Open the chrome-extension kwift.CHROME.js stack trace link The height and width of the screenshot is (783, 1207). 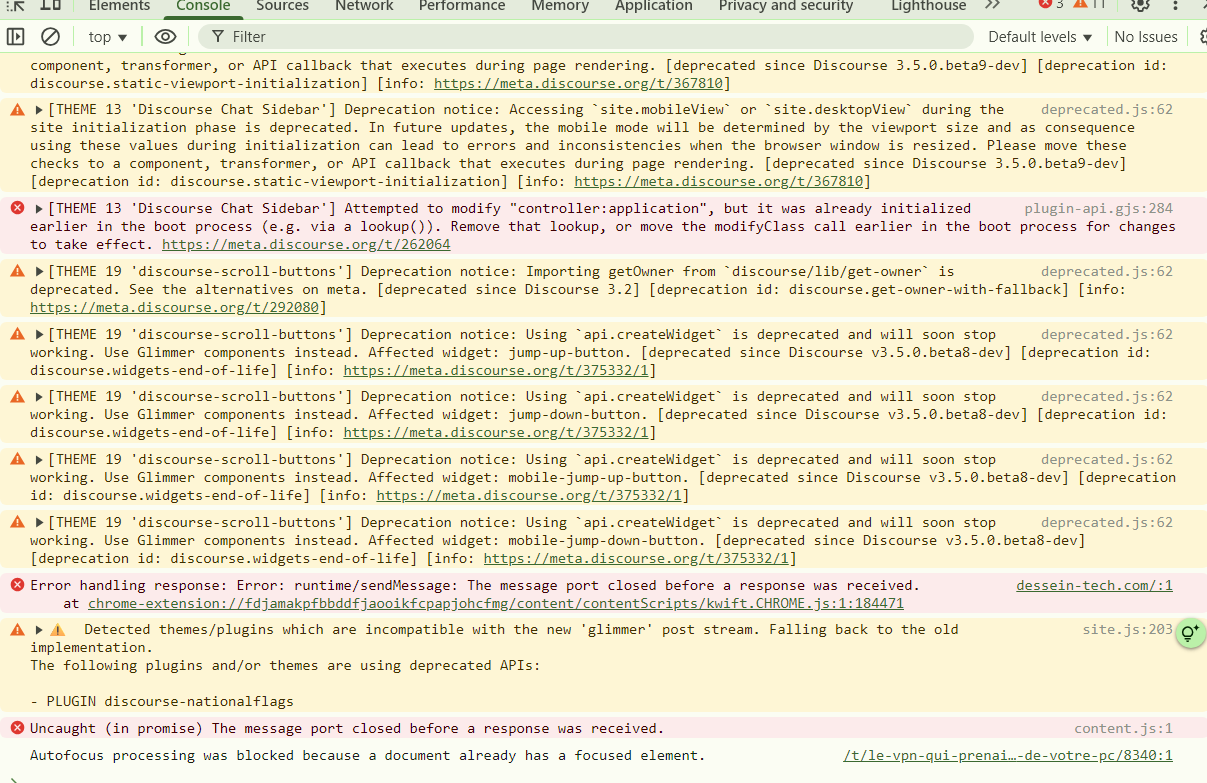496,604
